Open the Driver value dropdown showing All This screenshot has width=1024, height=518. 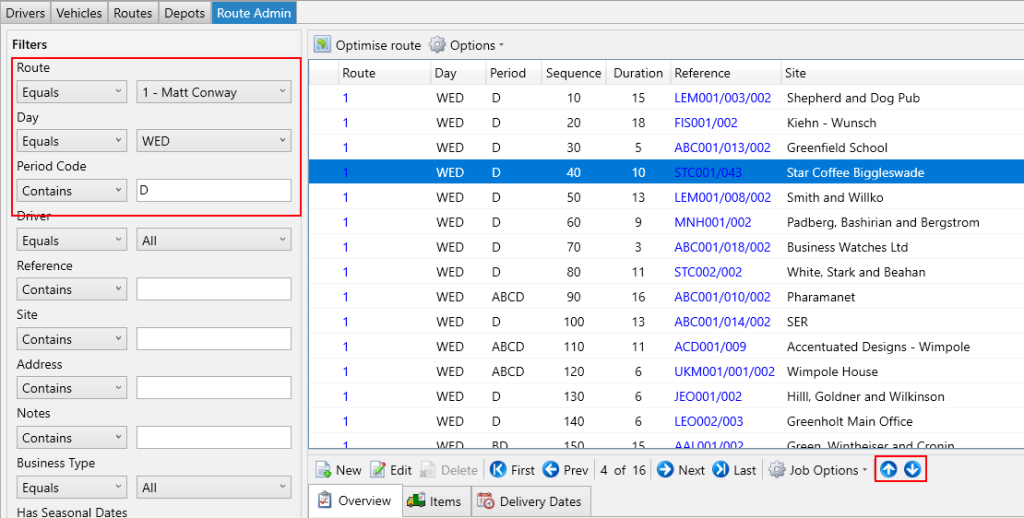213,240
